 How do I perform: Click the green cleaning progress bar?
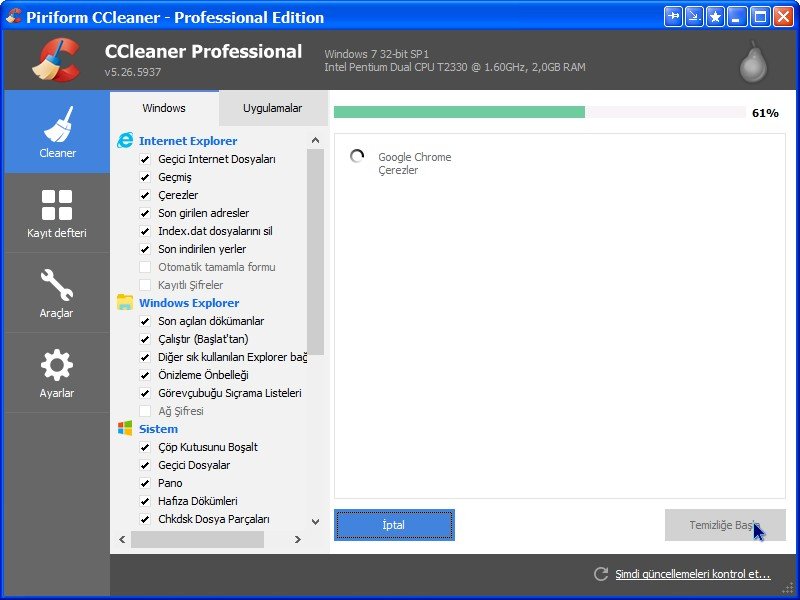(459, 112)
